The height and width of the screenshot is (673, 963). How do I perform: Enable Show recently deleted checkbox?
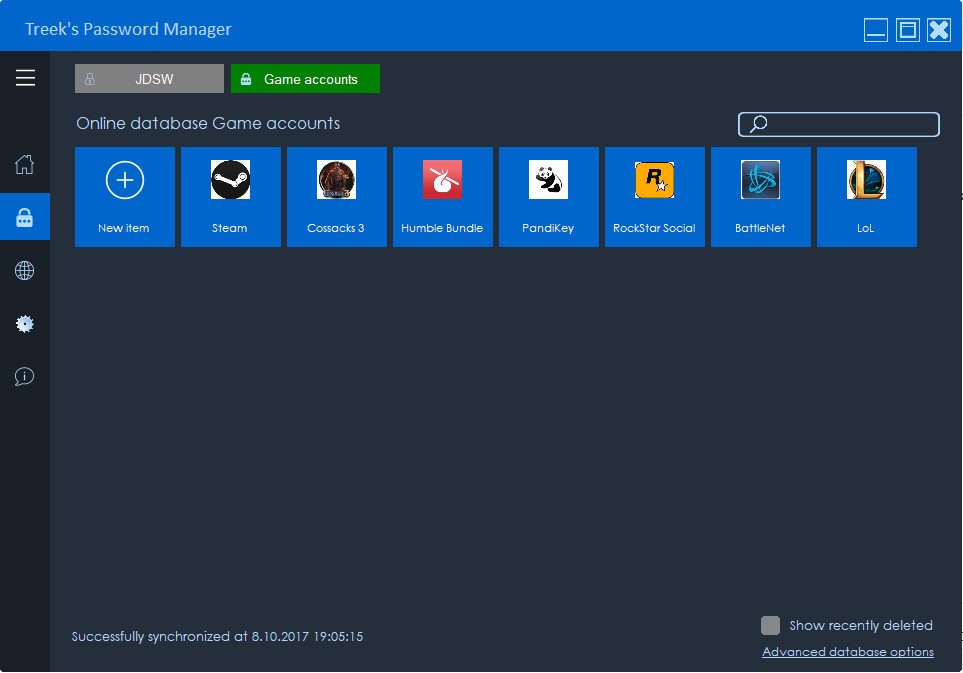pyautogui.click(x=770, y=625)
